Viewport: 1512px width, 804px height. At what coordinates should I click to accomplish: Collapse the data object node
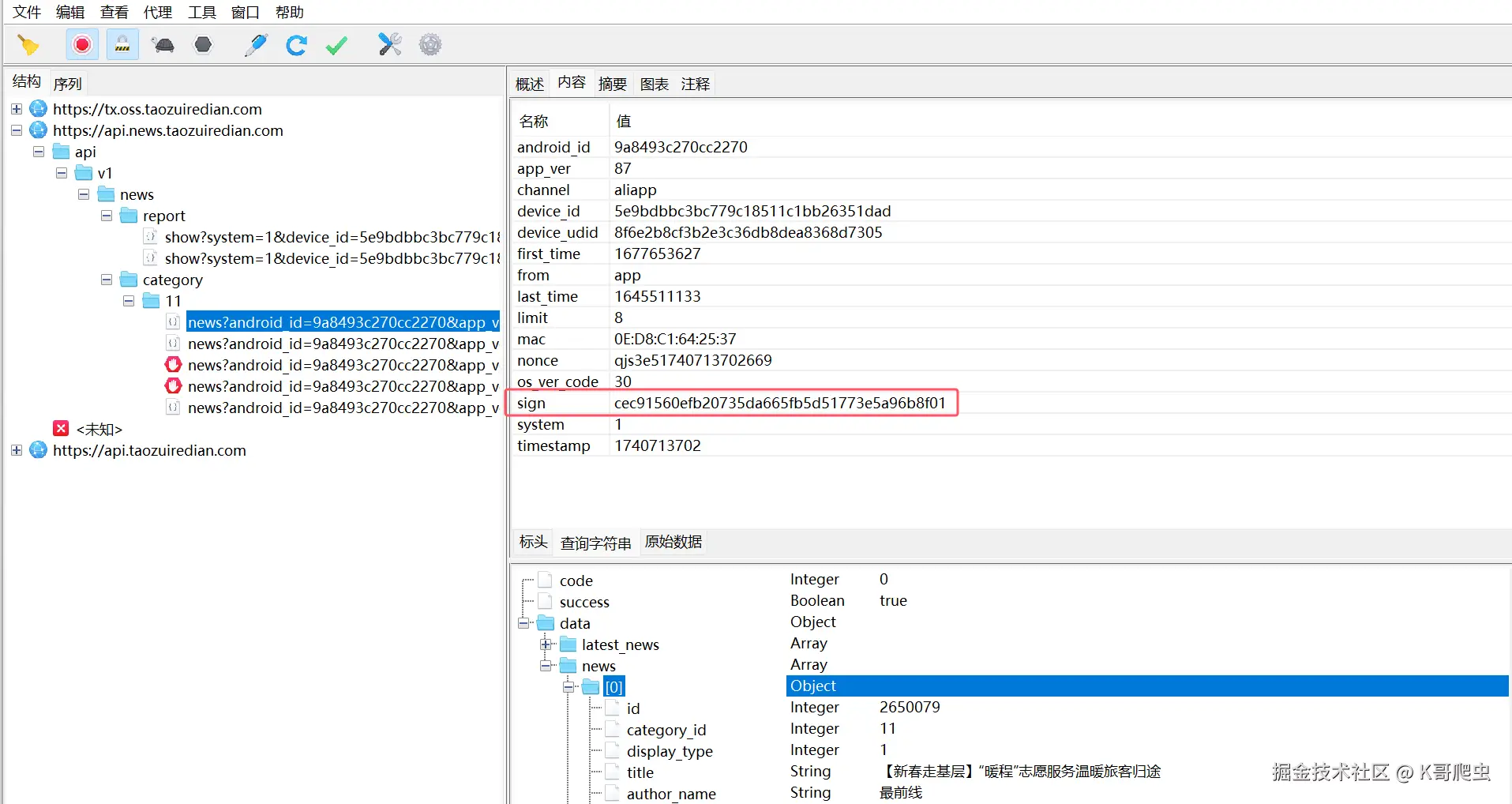tap(523, 623)
